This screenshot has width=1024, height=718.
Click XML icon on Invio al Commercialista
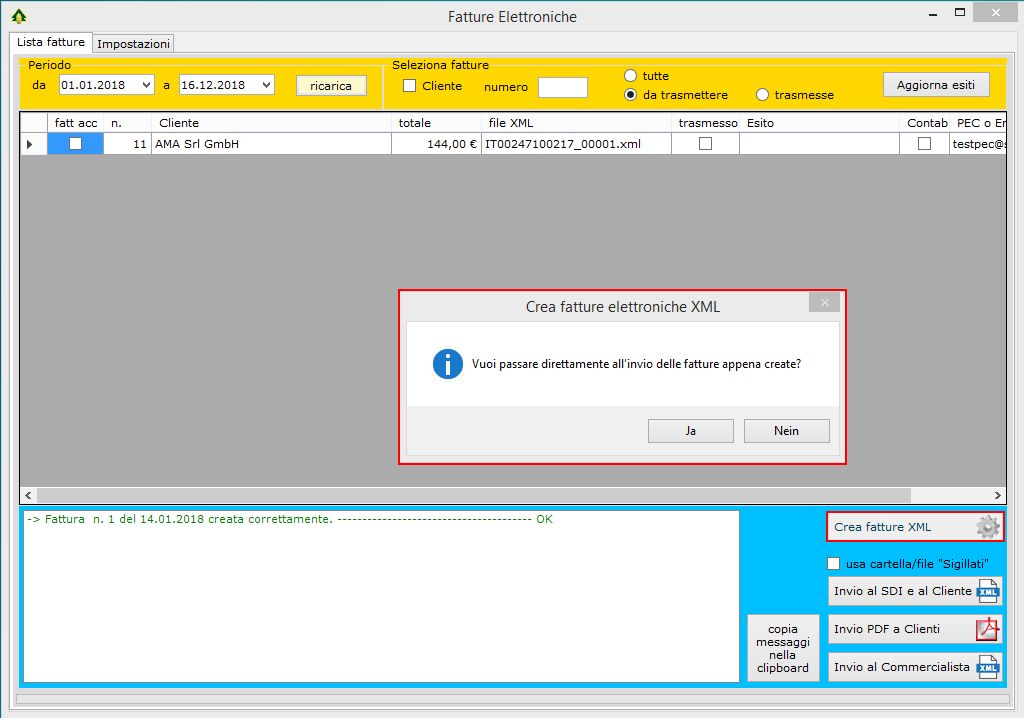(x=988, y=667)
